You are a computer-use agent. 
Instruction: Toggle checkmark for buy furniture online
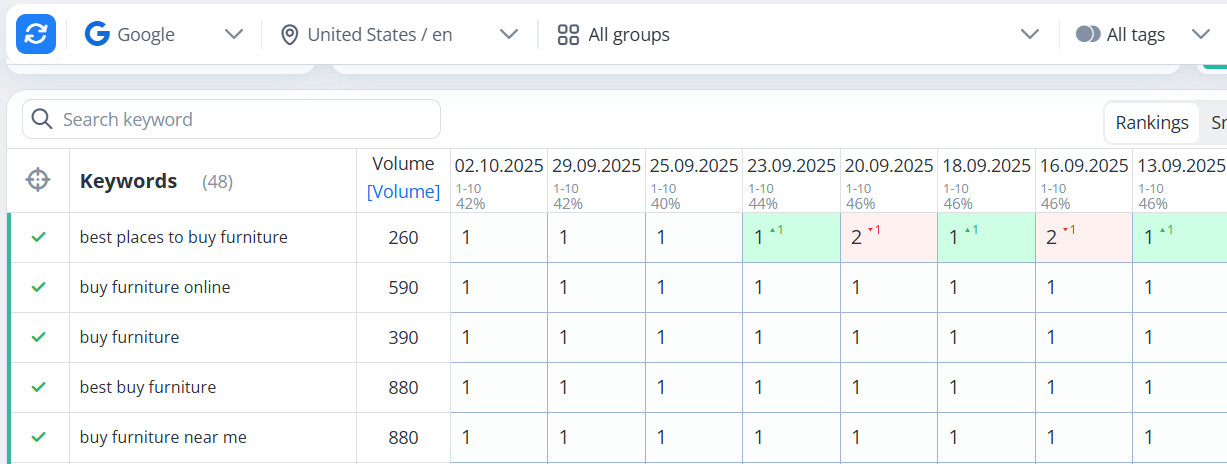pyautogui.click(x=38, y=287)
